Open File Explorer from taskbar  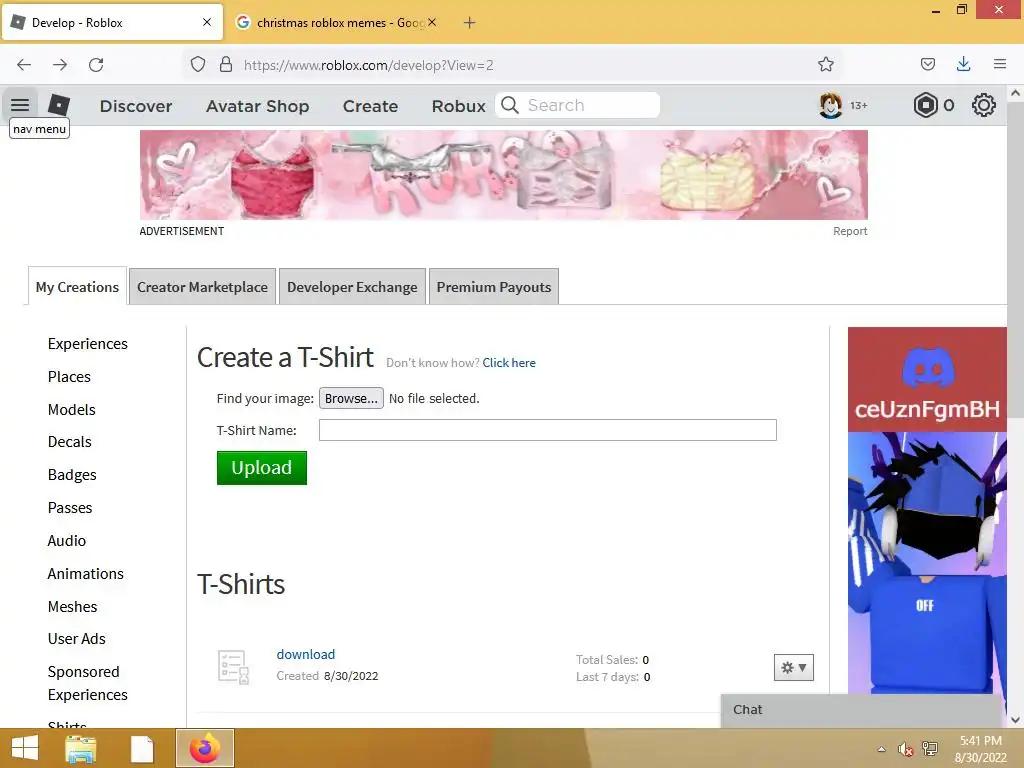[x=81, y=748]
